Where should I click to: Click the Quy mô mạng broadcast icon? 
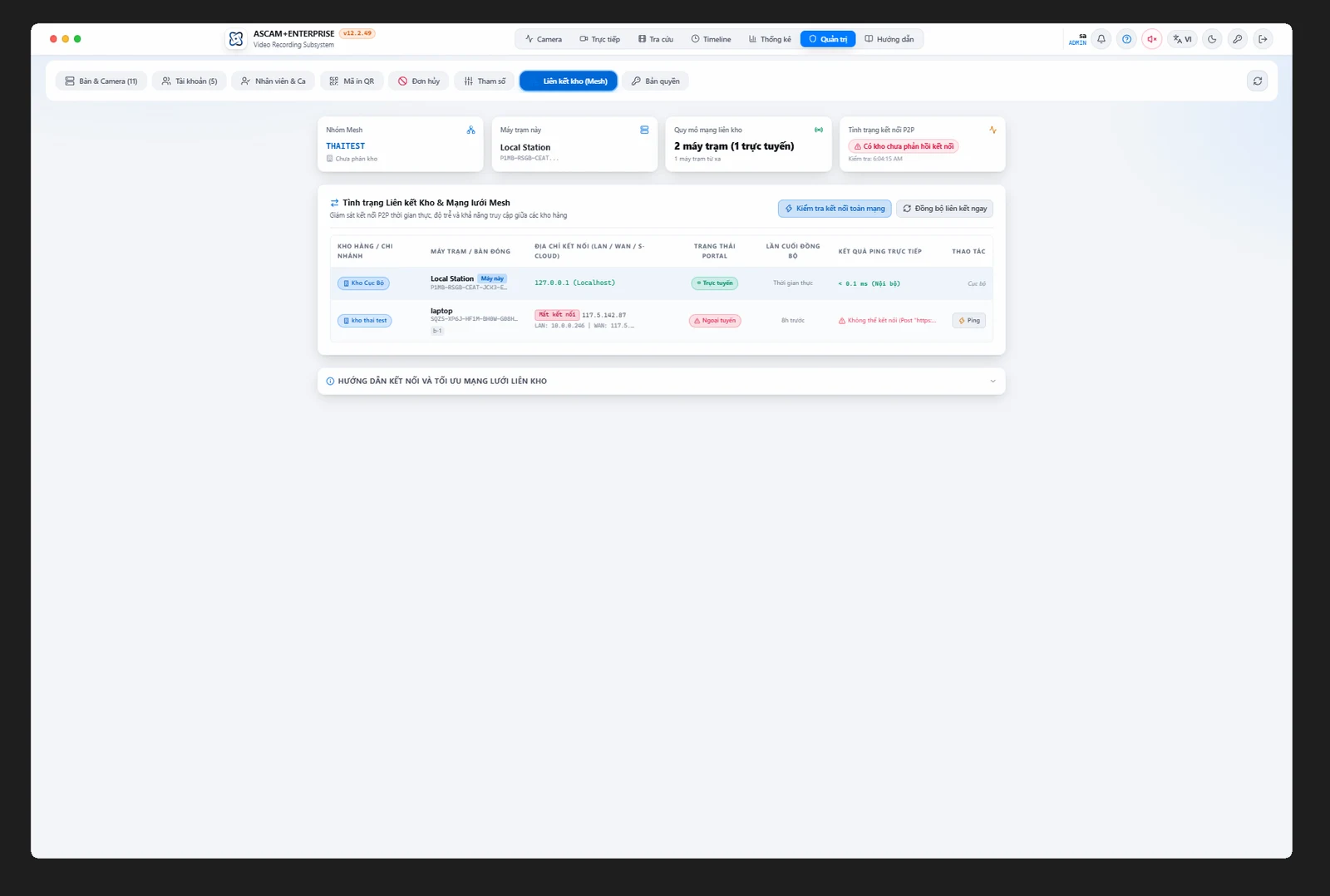pos(819,130)
